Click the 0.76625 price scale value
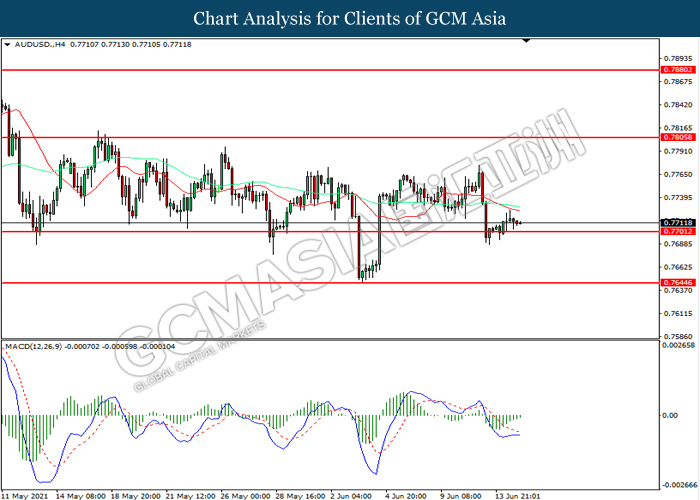Viewport: 700px width, 500px height. click(x=679, y=267)
